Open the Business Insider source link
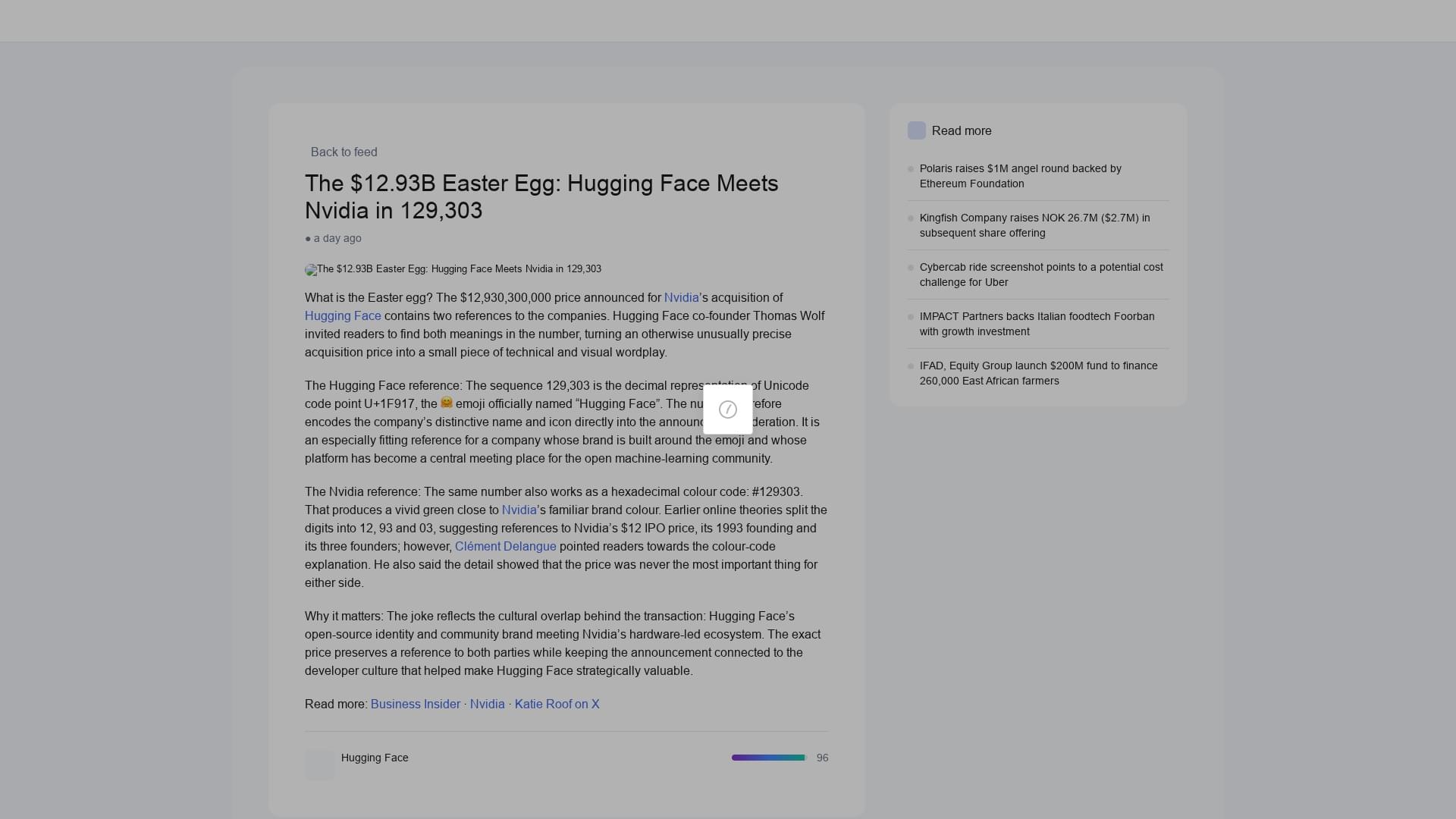Image resolution: width=1456 pixels, height=819 pixels. 416,704
